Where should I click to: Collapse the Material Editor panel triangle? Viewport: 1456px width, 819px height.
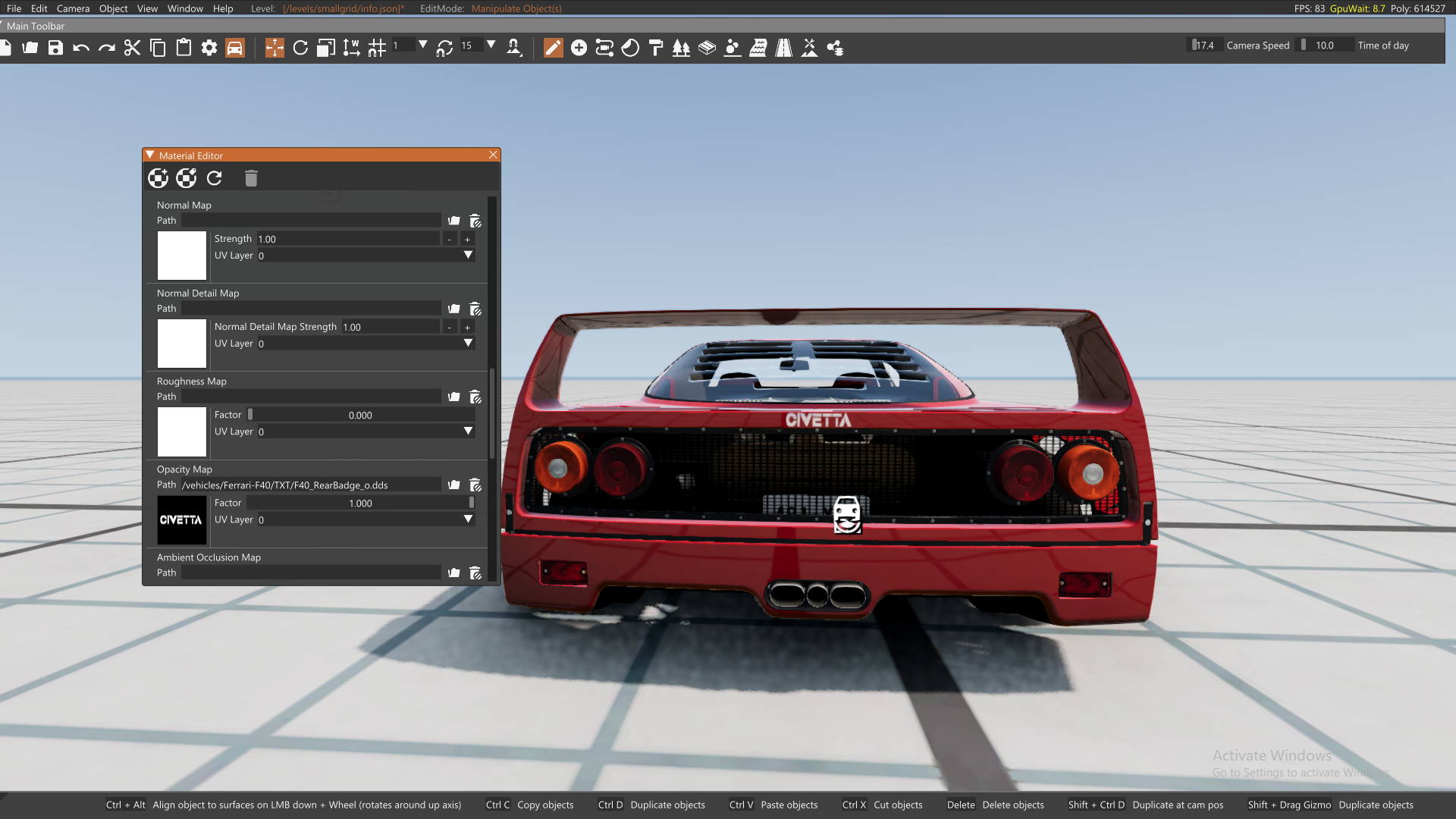tap(150, 155)
